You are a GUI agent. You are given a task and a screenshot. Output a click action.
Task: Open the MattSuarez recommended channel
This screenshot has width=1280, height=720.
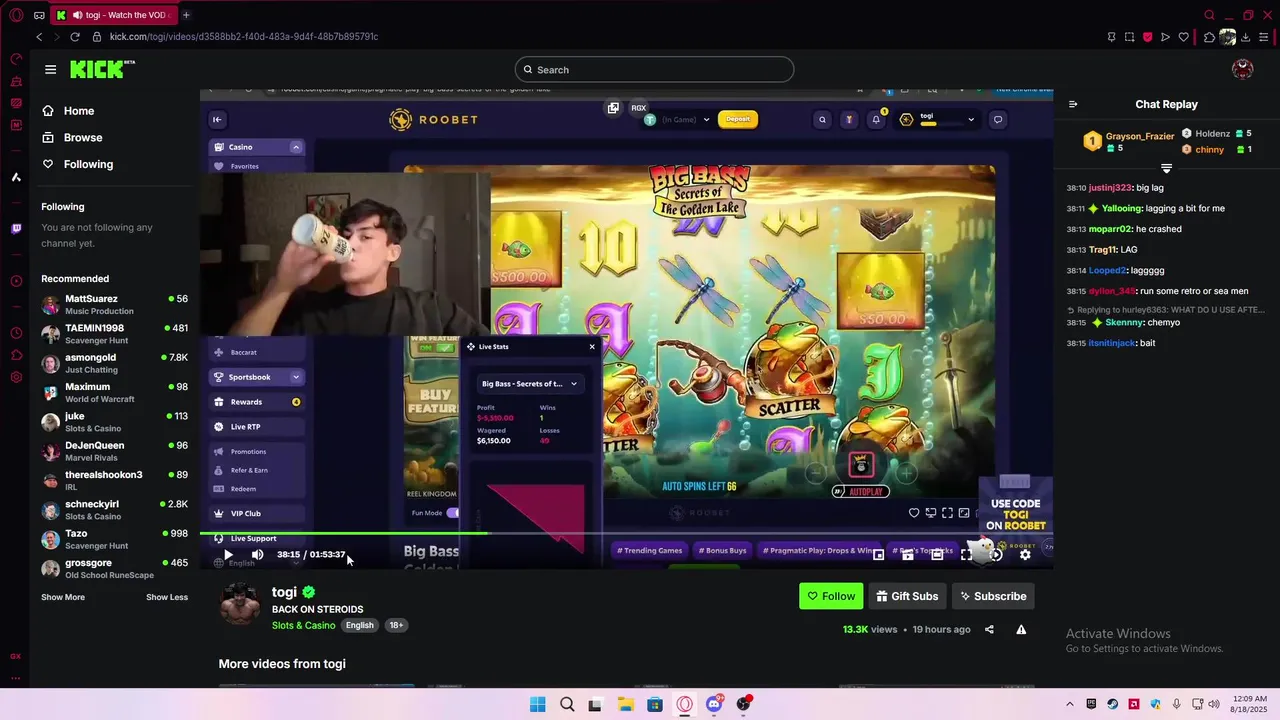coord(114,305)
